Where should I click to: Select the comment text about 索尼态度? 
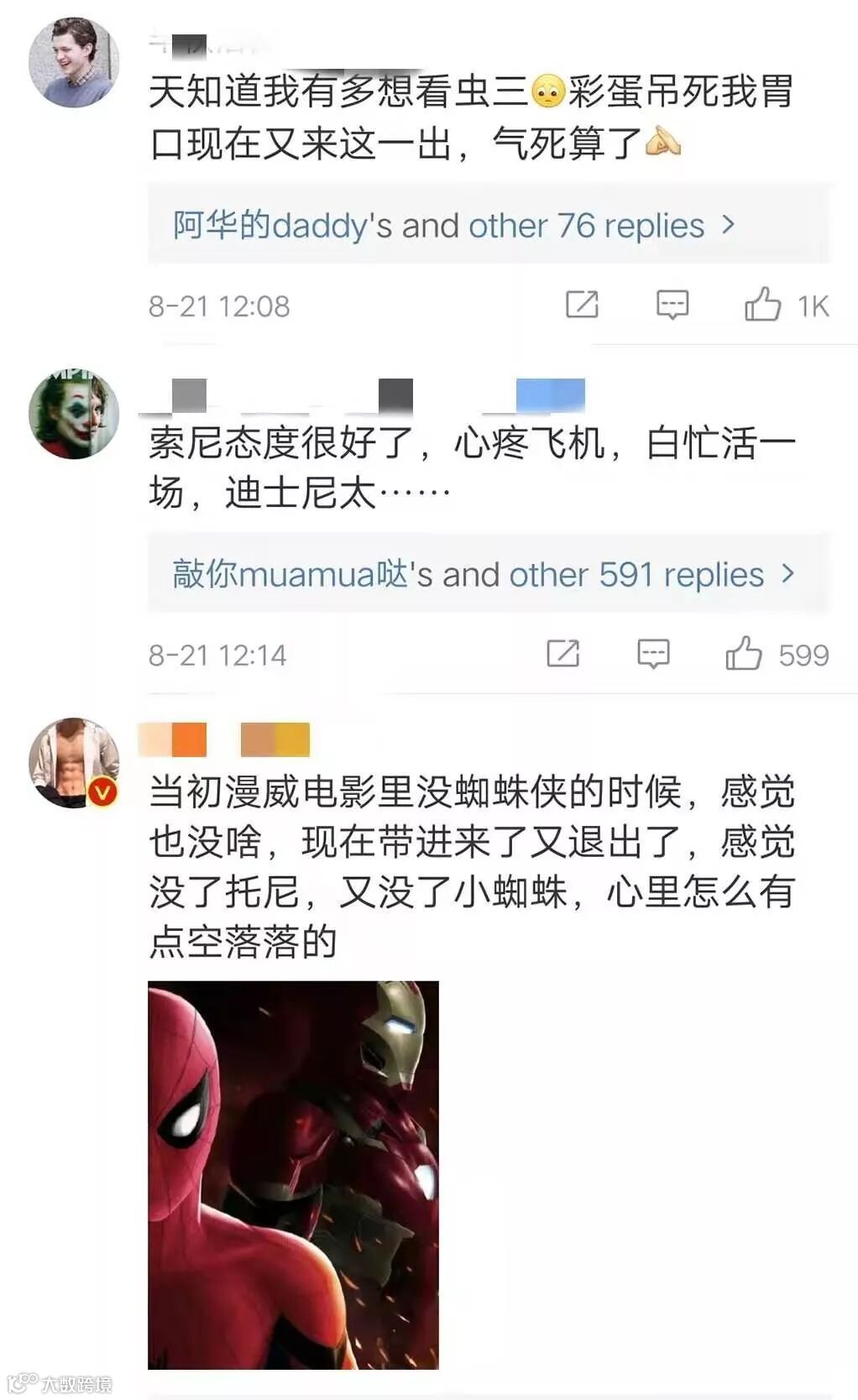[472, 468]
